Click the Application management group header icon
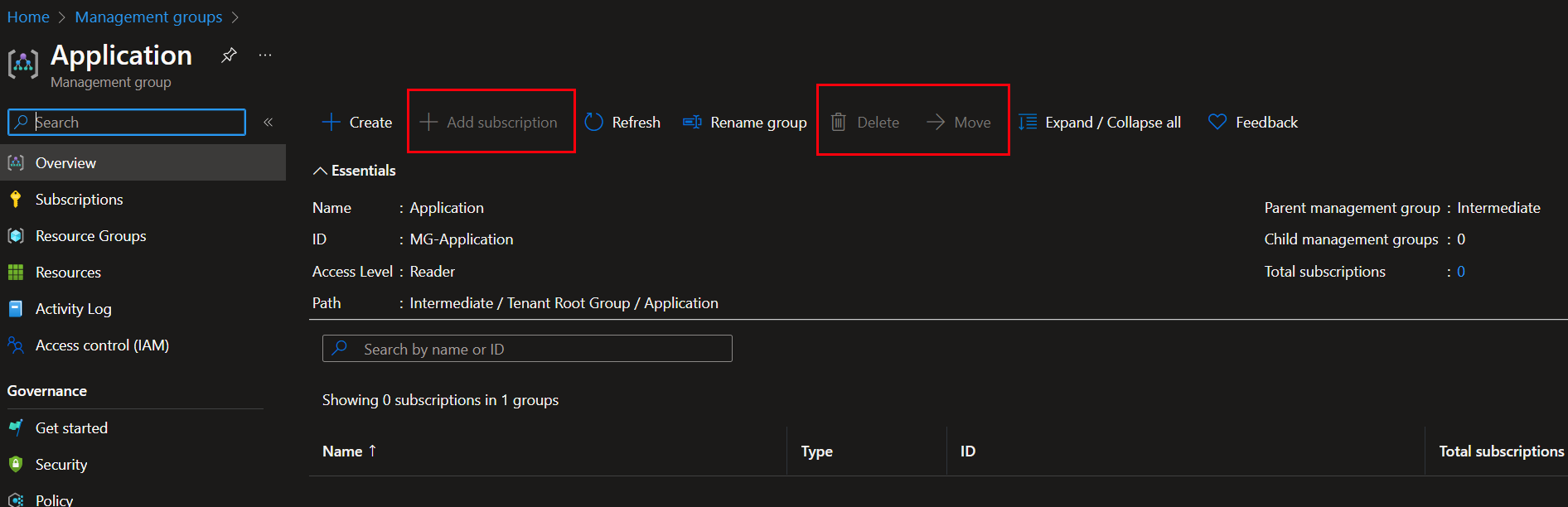Viewport: 1568px width, 507px height. [x=23, y=63]
